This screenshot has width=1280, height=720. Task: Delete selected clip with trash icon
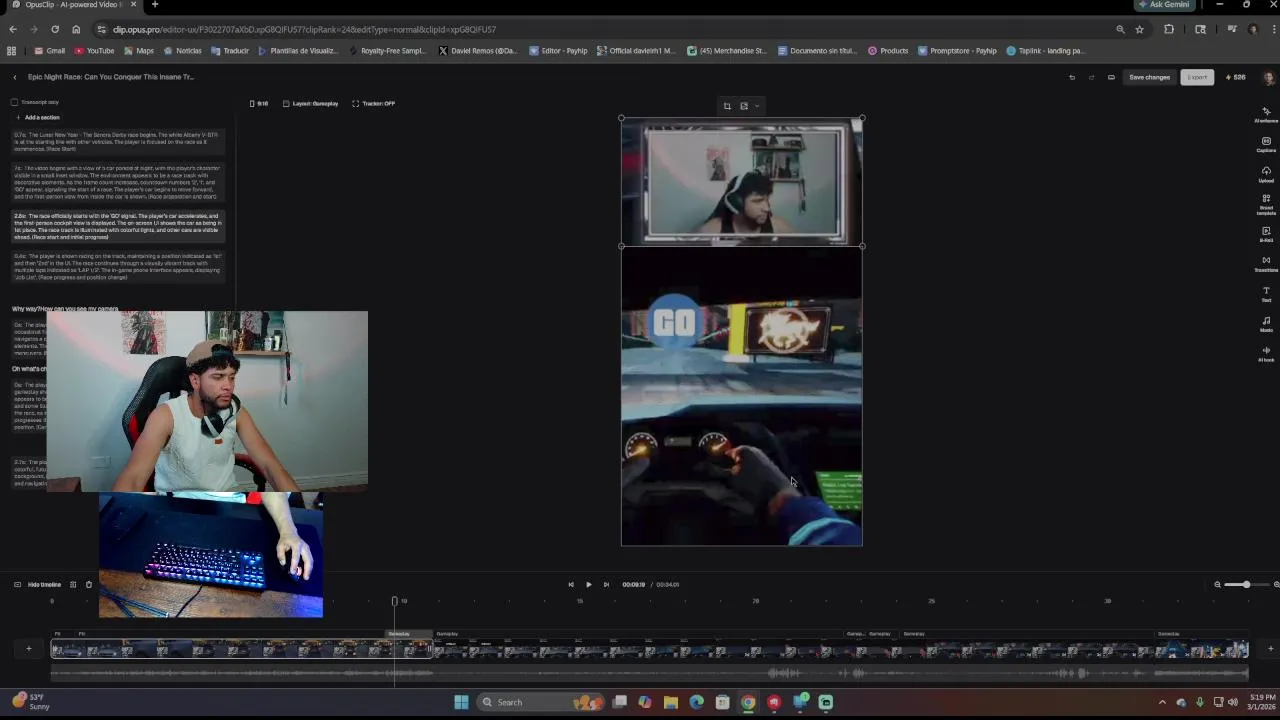(x=88, y=584)
